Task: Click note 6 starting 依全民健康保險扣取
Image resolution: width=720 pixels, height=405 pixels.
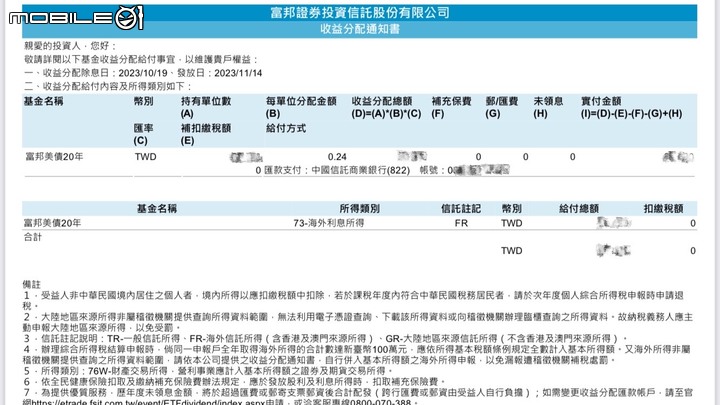Action: 234,382
